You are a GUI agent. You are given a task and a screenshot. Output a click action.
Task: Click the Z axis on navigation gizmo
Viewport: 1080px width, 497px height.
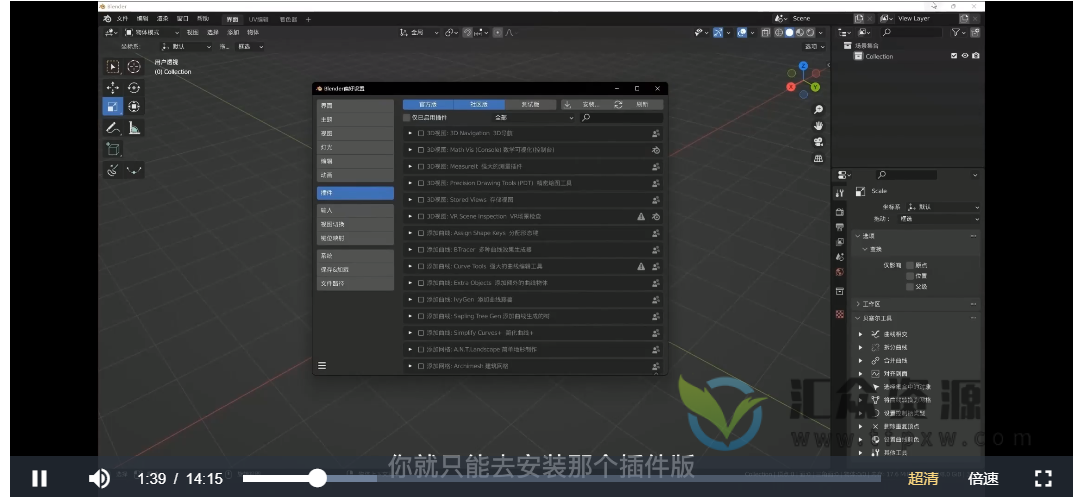point(803,66)
